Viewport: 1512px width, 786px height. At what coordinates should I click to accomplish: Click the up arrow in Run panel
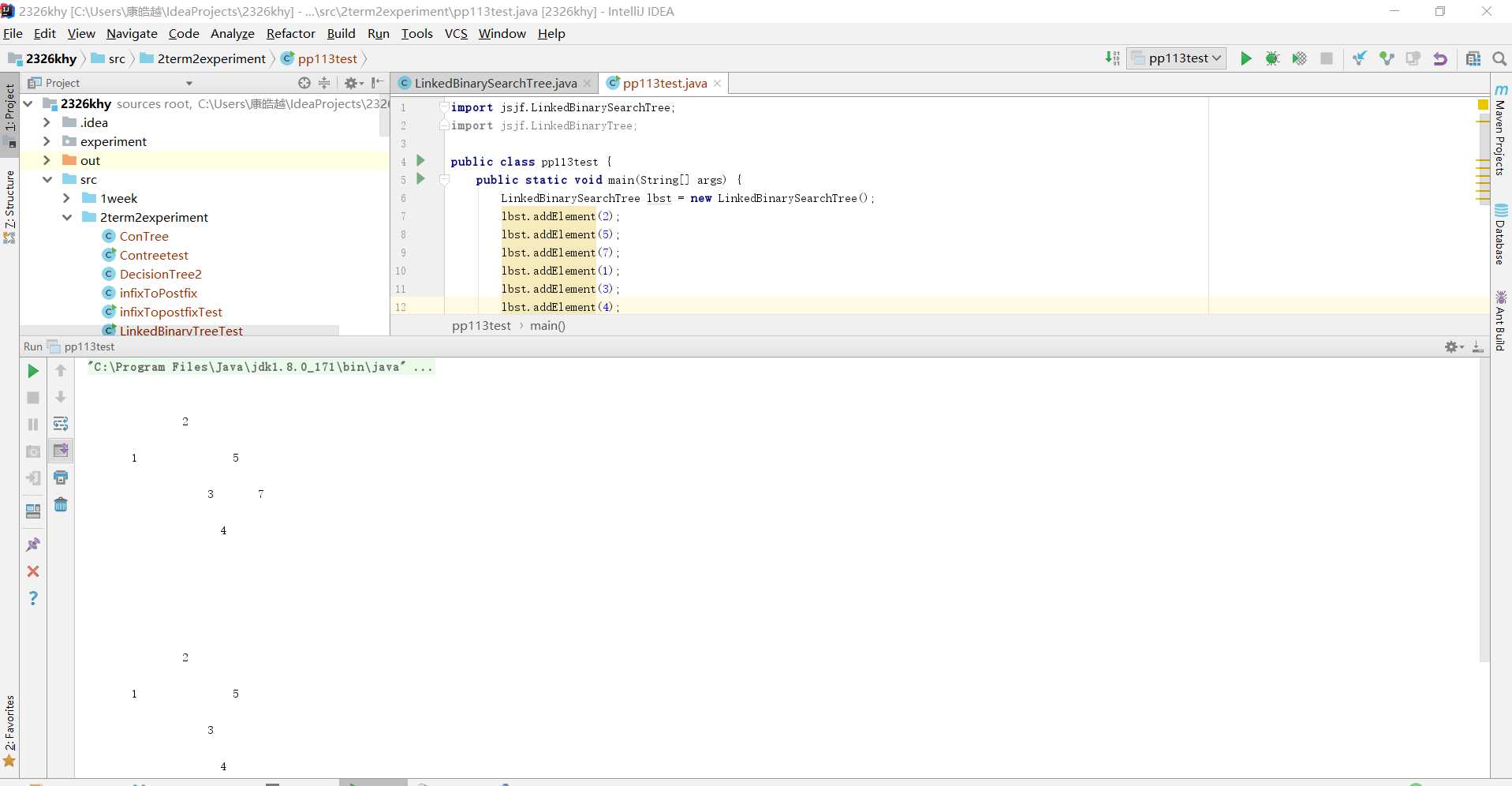(61, 370)
